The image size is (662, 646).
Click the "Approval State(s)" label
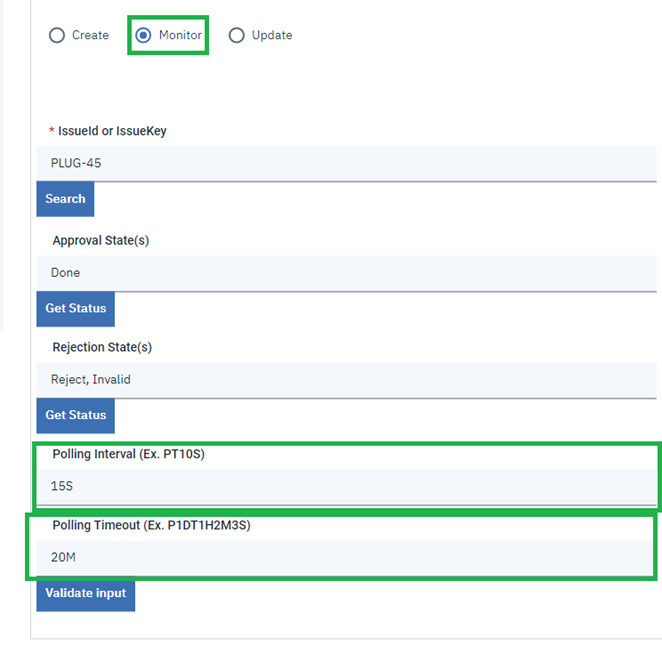(x=100, y=240)
